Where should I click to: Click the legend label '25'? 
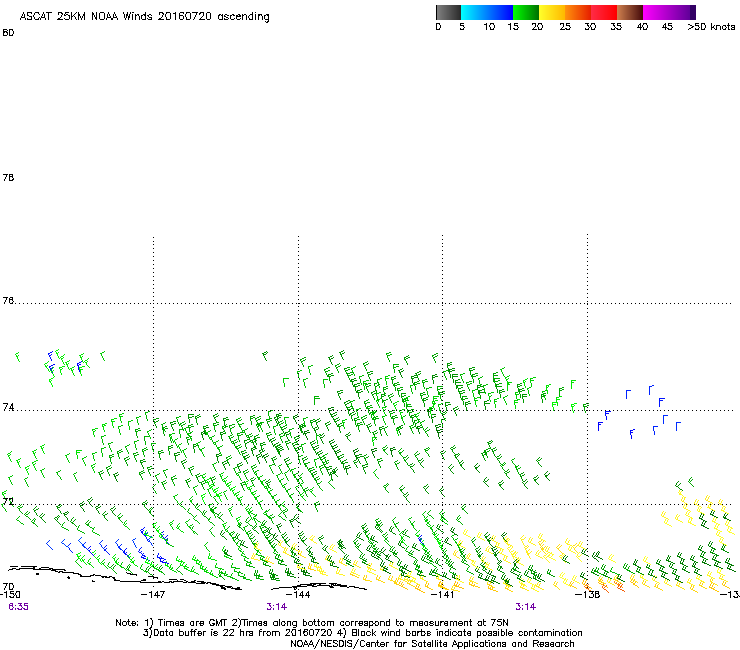tap(565, 27)
